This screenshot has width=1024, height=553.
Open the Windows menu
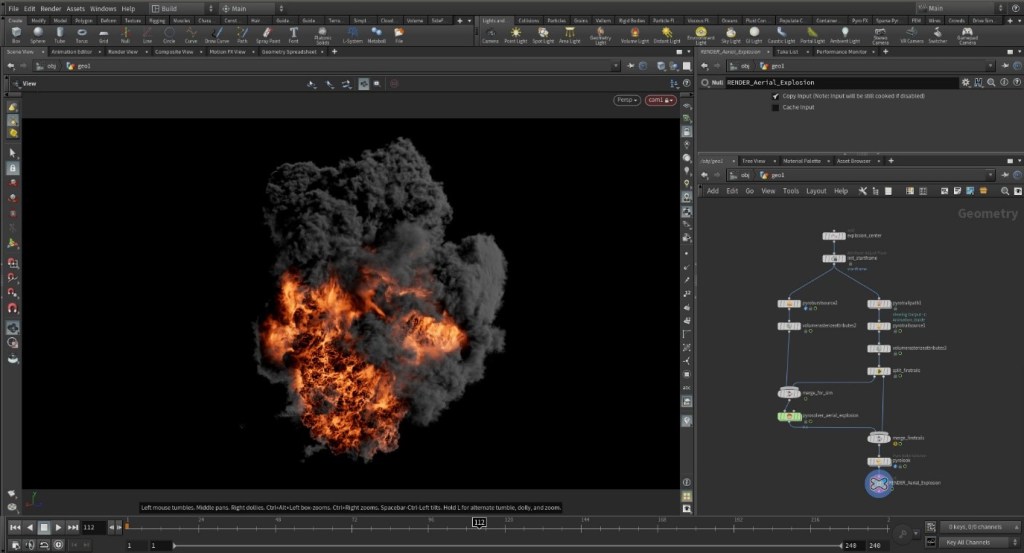103,8
